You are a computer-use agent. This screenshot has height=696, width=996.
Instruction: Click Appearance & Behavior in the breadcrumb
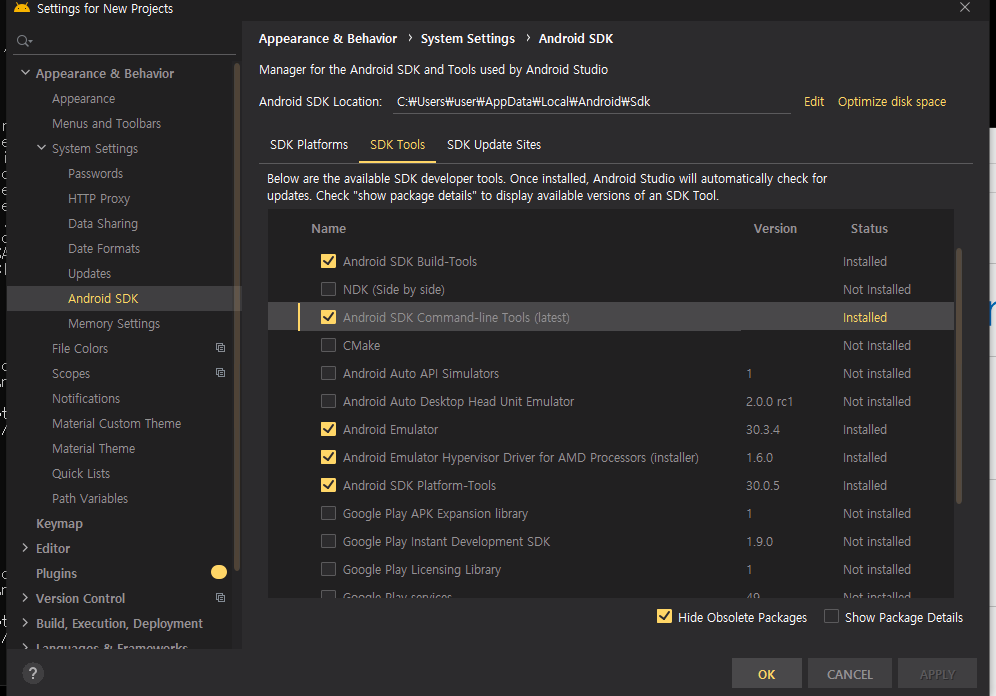328,38
